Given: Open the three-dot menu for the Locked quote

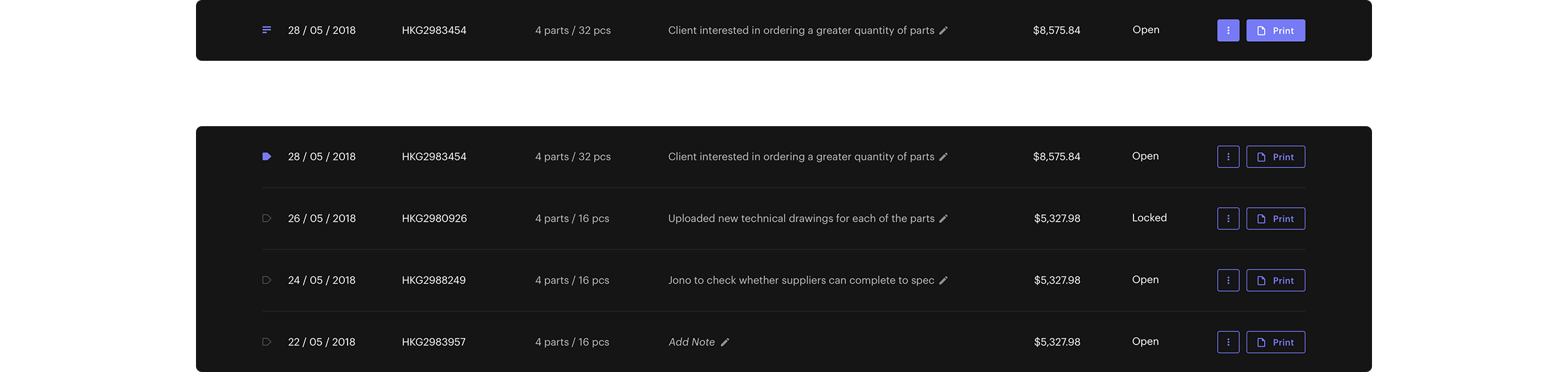Looking at the screenshot, I should coord(1228,219).
